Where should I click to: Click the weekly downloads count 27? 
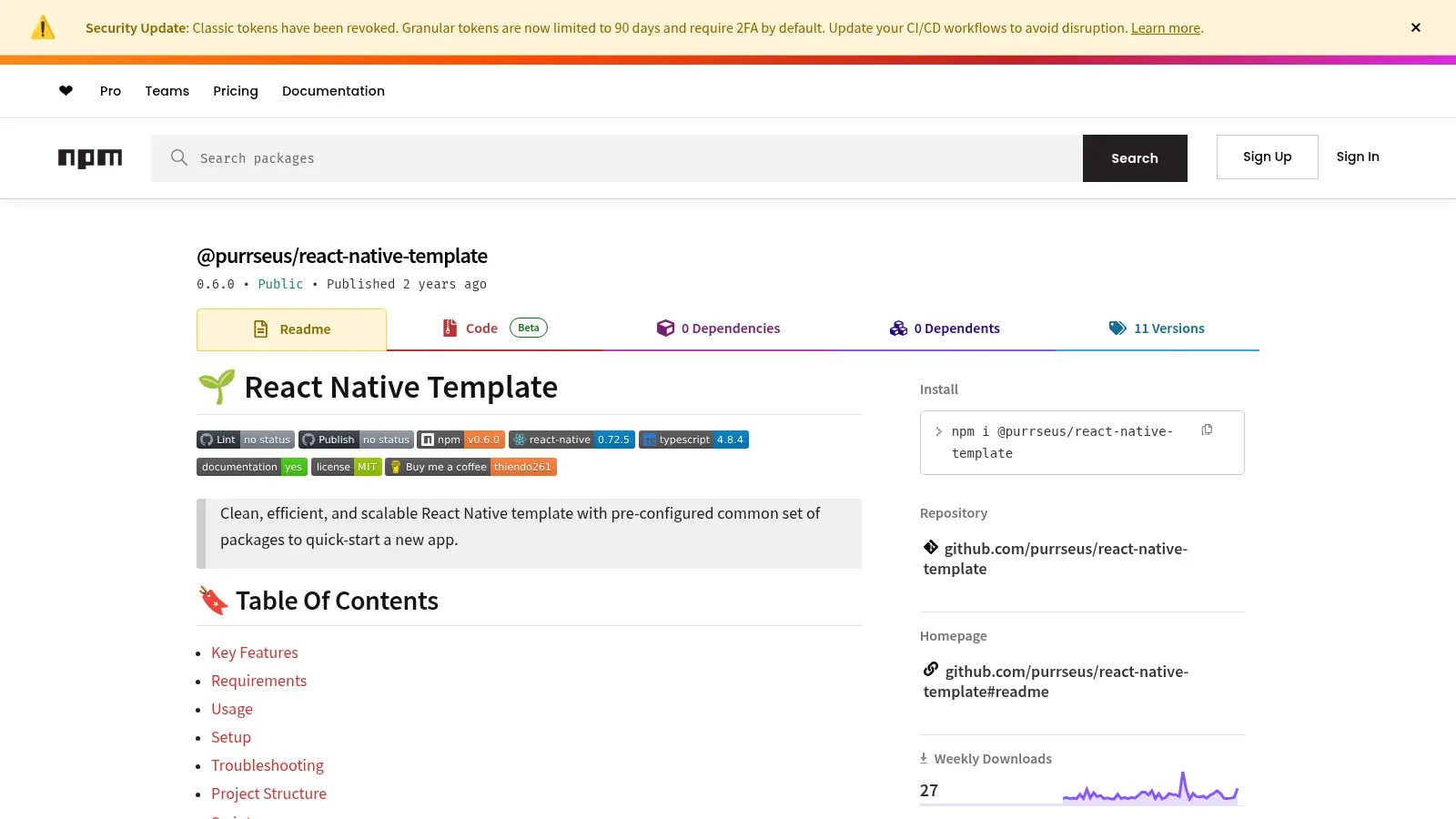[x=929, y=791]
